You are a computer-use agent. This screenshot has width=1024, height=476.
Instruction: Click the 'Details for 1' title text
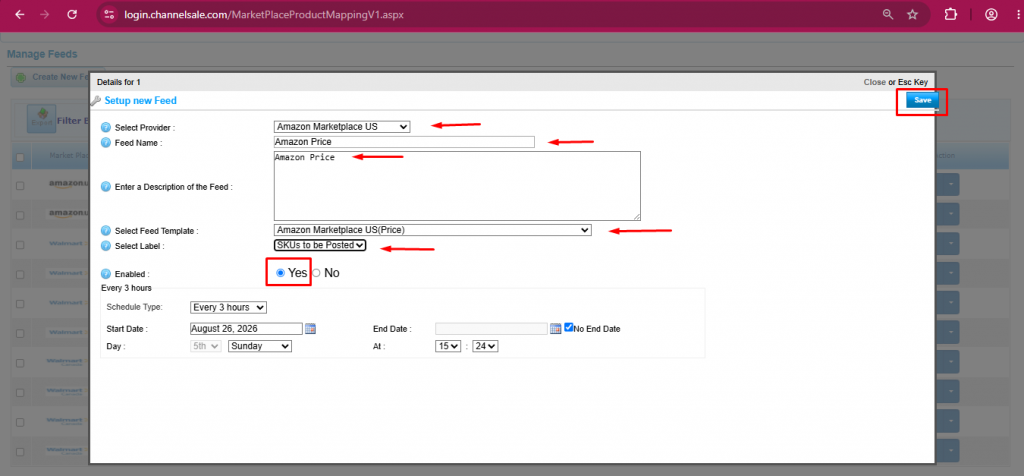[119, 82]
